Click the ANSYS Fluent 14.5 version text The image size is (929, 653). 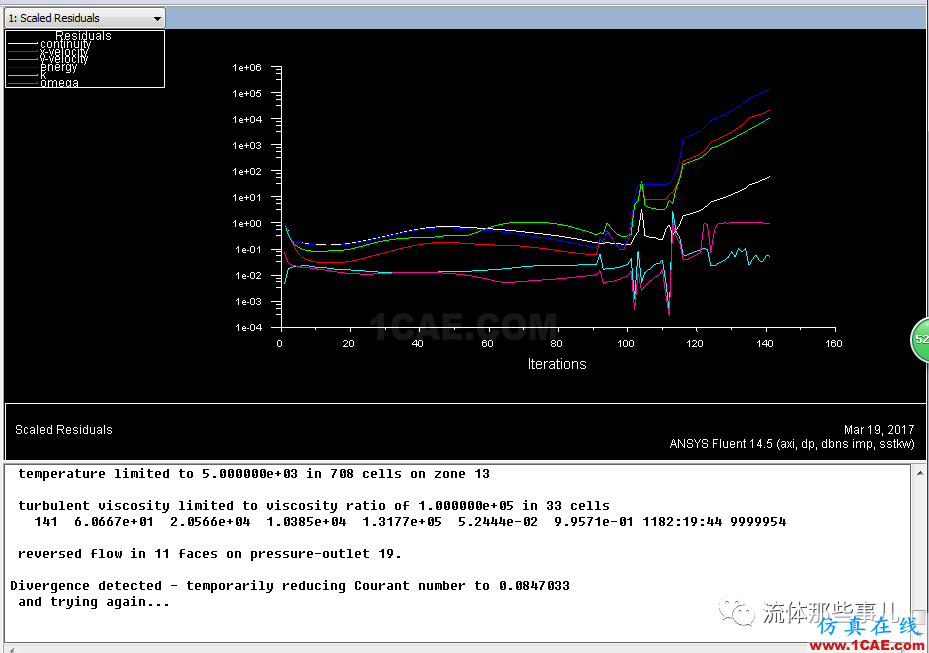[x=792, y=444]
